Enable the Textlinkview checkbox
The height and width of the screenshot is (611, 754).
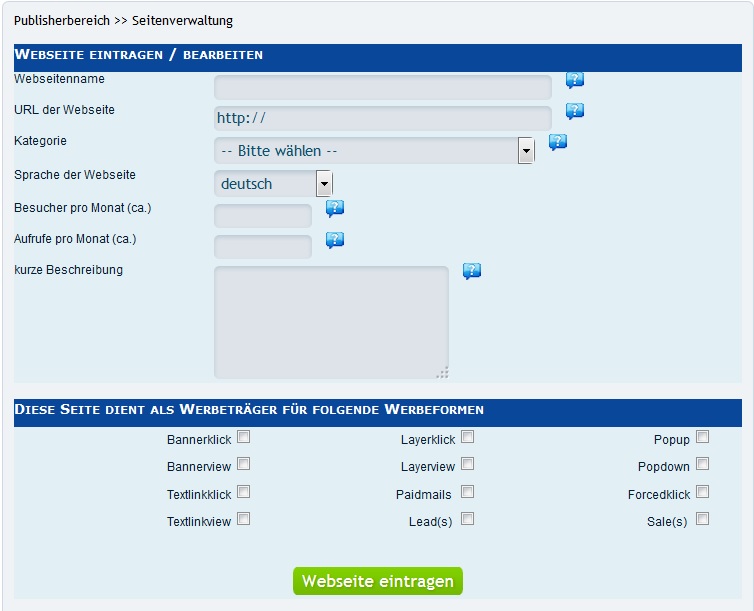[244, 519]
